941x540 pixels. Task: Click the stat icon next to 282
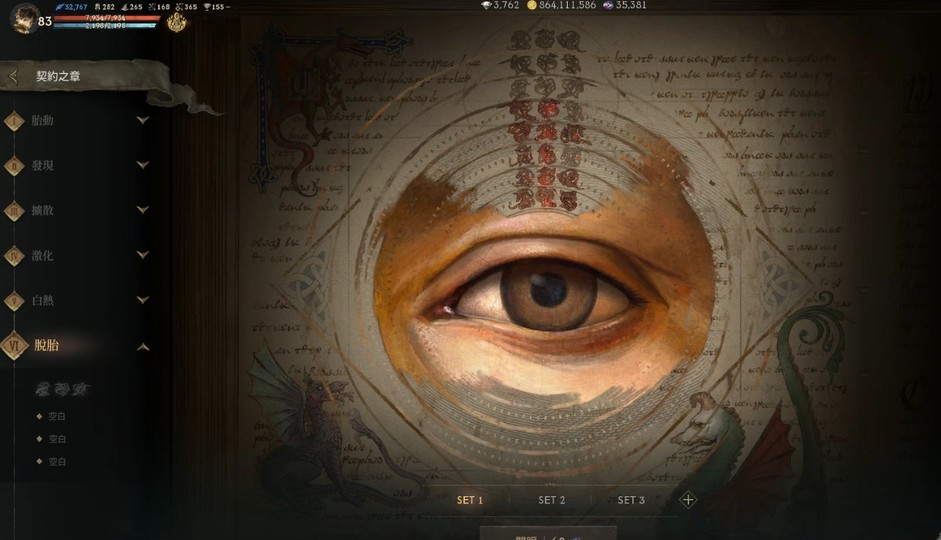tap(97, 7)
